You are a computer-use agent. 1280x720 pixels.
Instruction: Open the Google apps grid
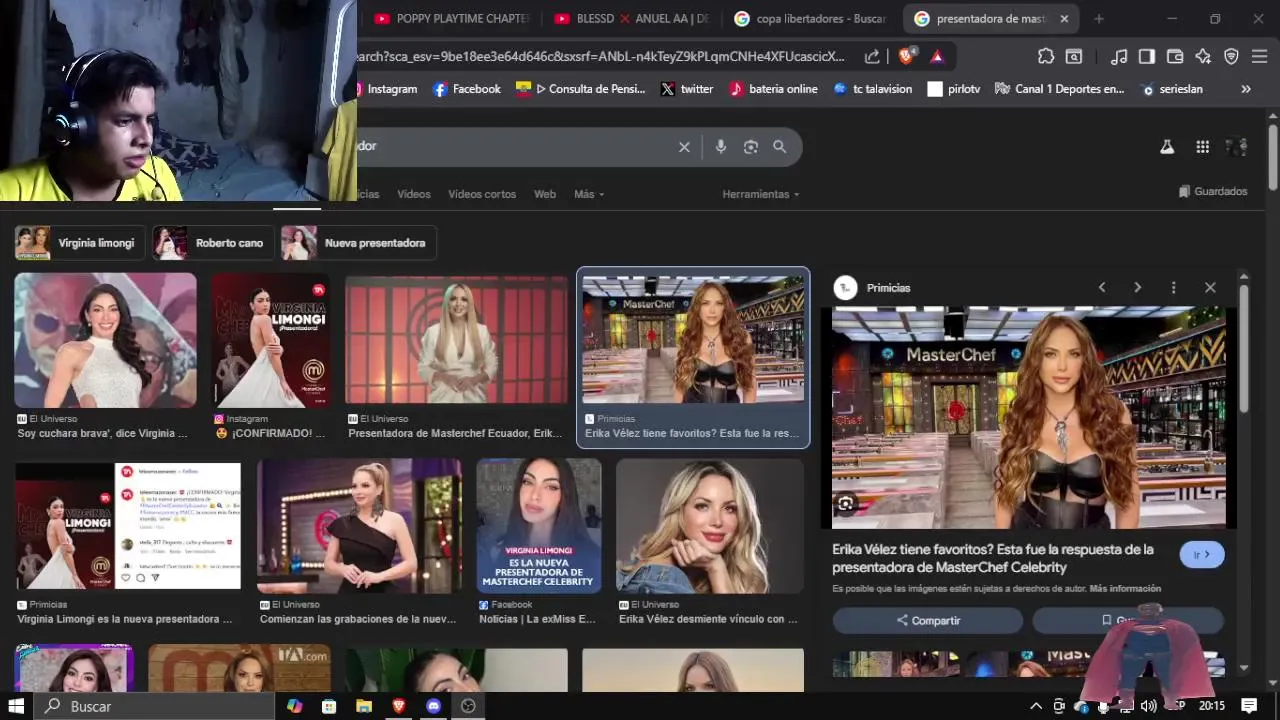(x=1203, y=147)
